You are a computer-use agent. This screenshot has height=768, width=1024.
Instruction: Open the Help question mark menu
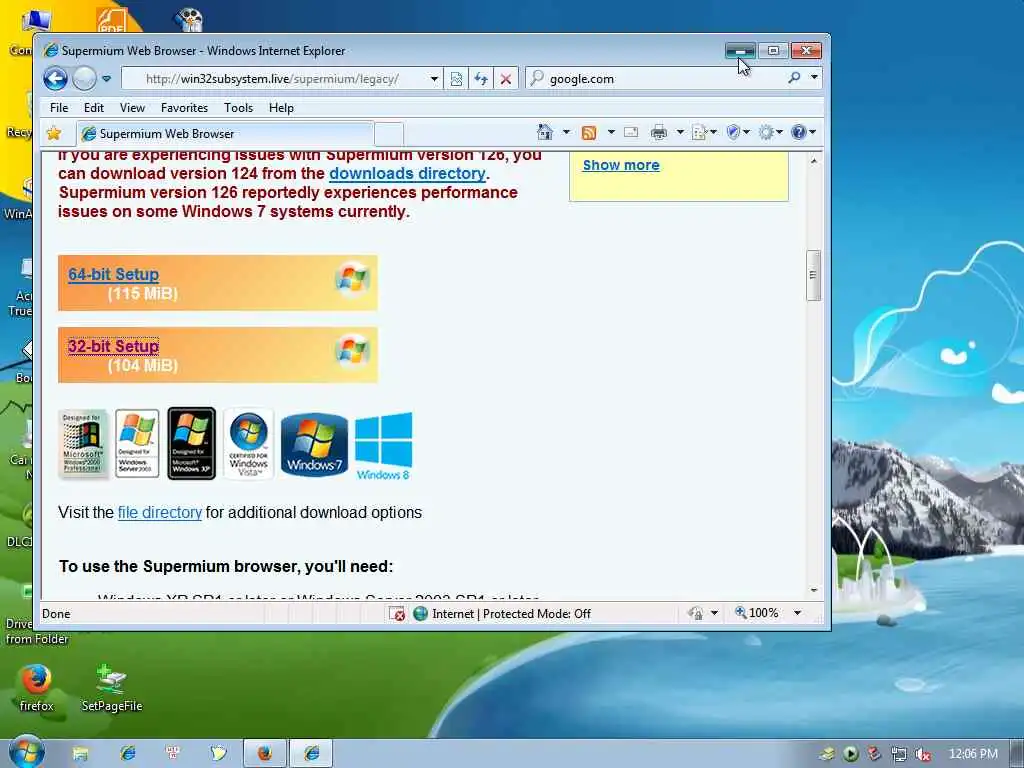pos(803,133)
